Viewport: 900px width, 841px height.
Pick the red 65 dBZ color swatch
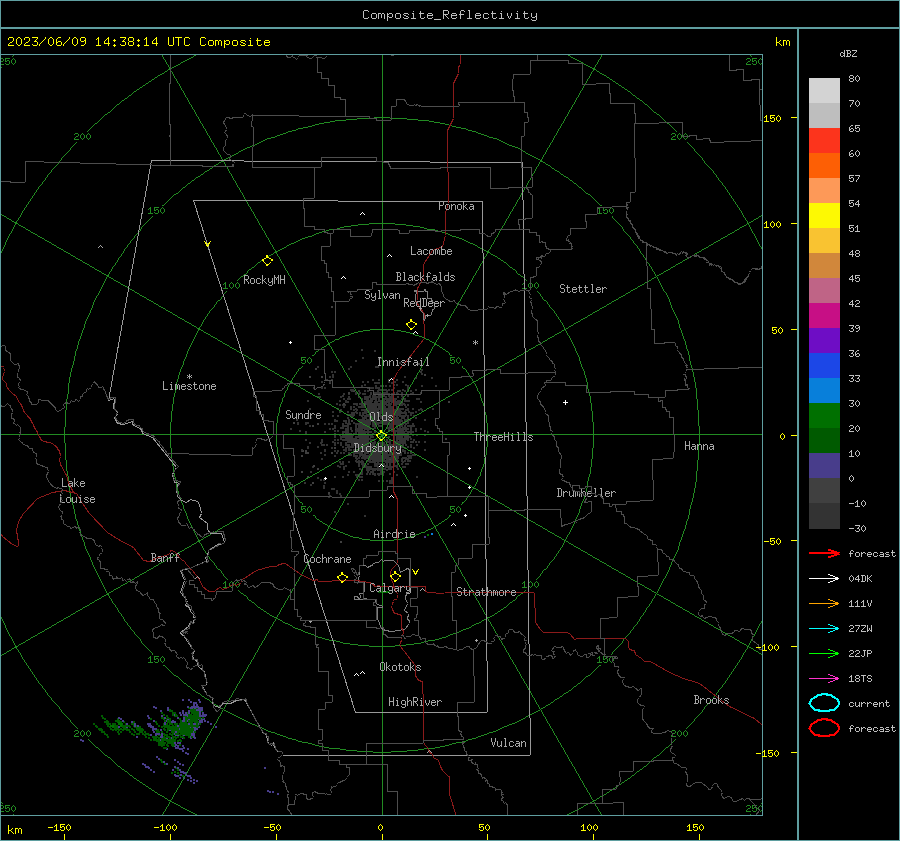pyautogui.click(x=824, y=141)
